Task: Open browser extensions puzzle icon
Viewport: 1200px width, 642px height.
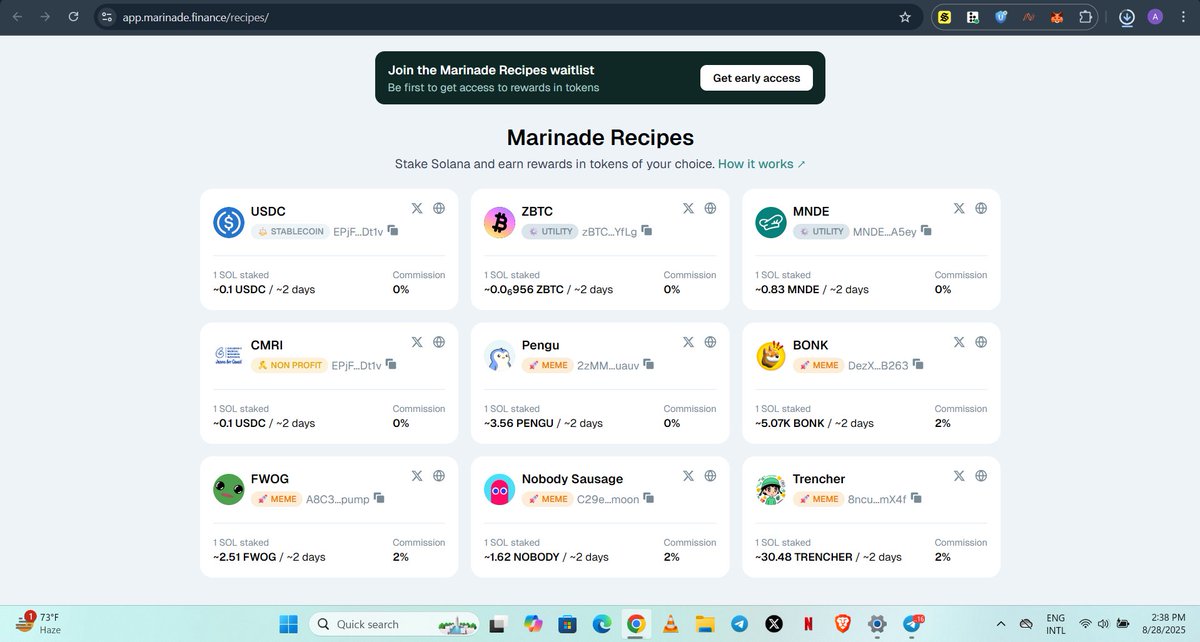Action: pos(1085,17)
